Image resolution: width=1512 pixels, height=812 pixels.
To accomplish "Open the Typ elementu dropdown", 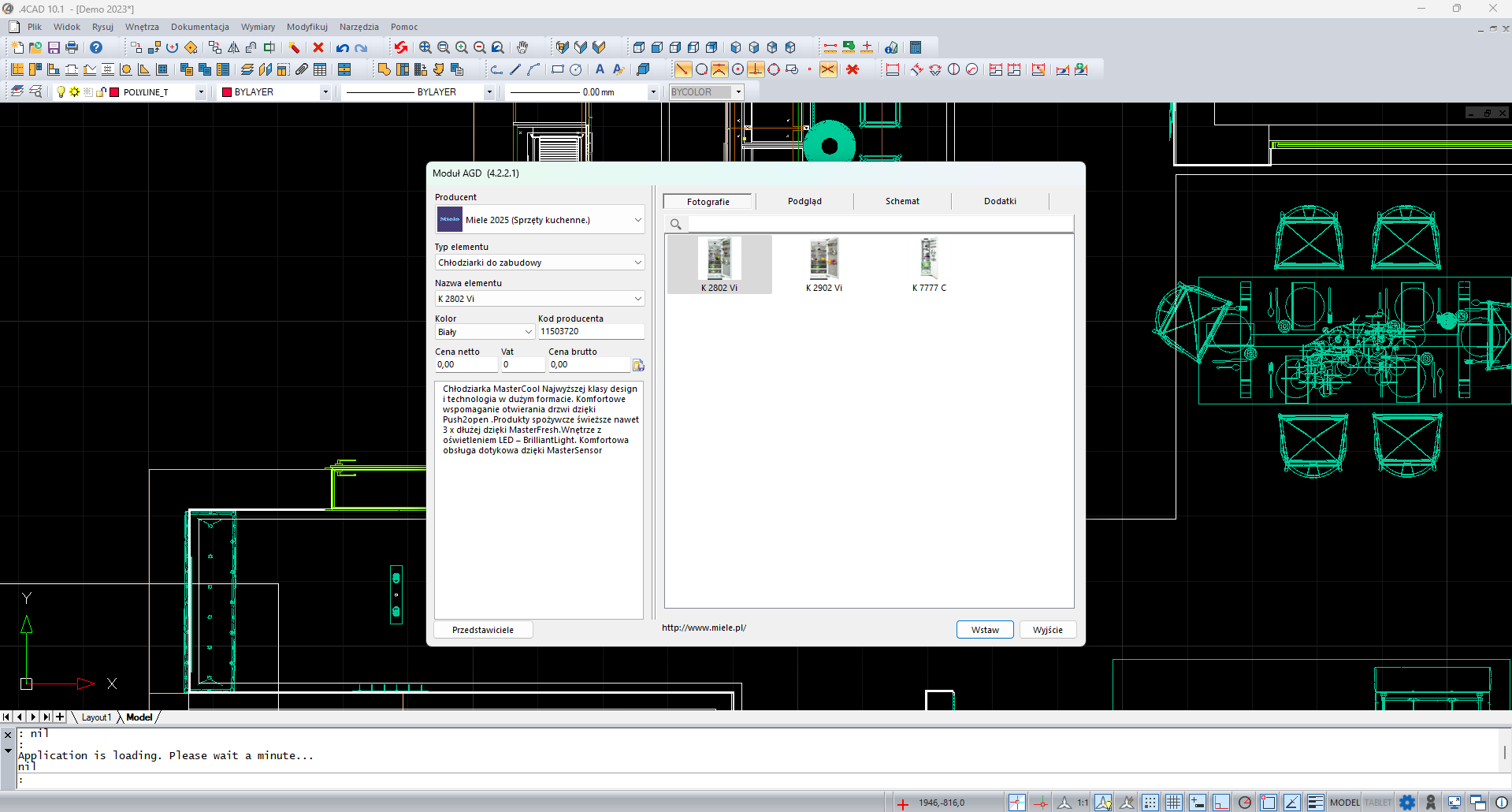I will click(637, 263).
